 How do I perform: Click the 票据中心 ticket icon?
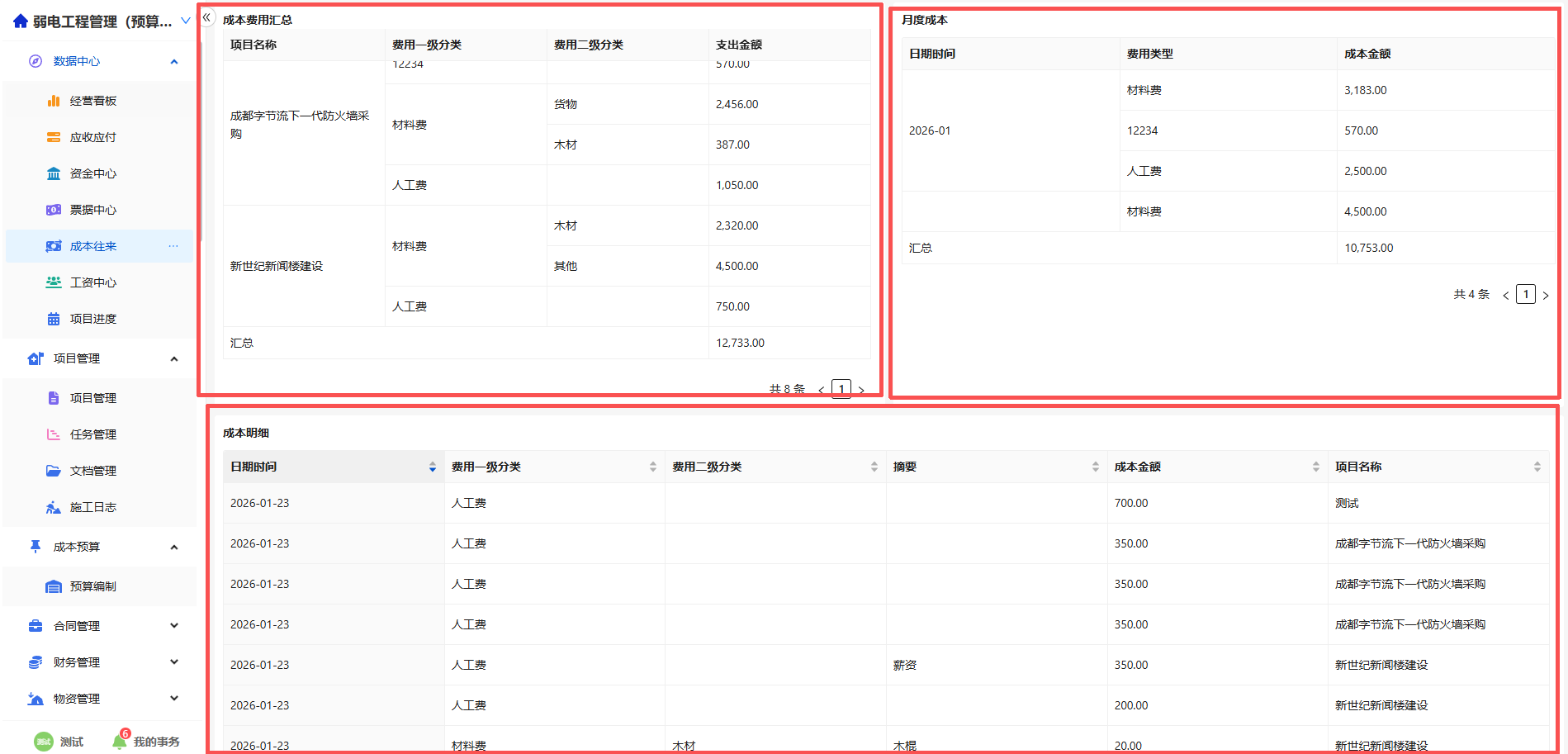pos(54,210)
